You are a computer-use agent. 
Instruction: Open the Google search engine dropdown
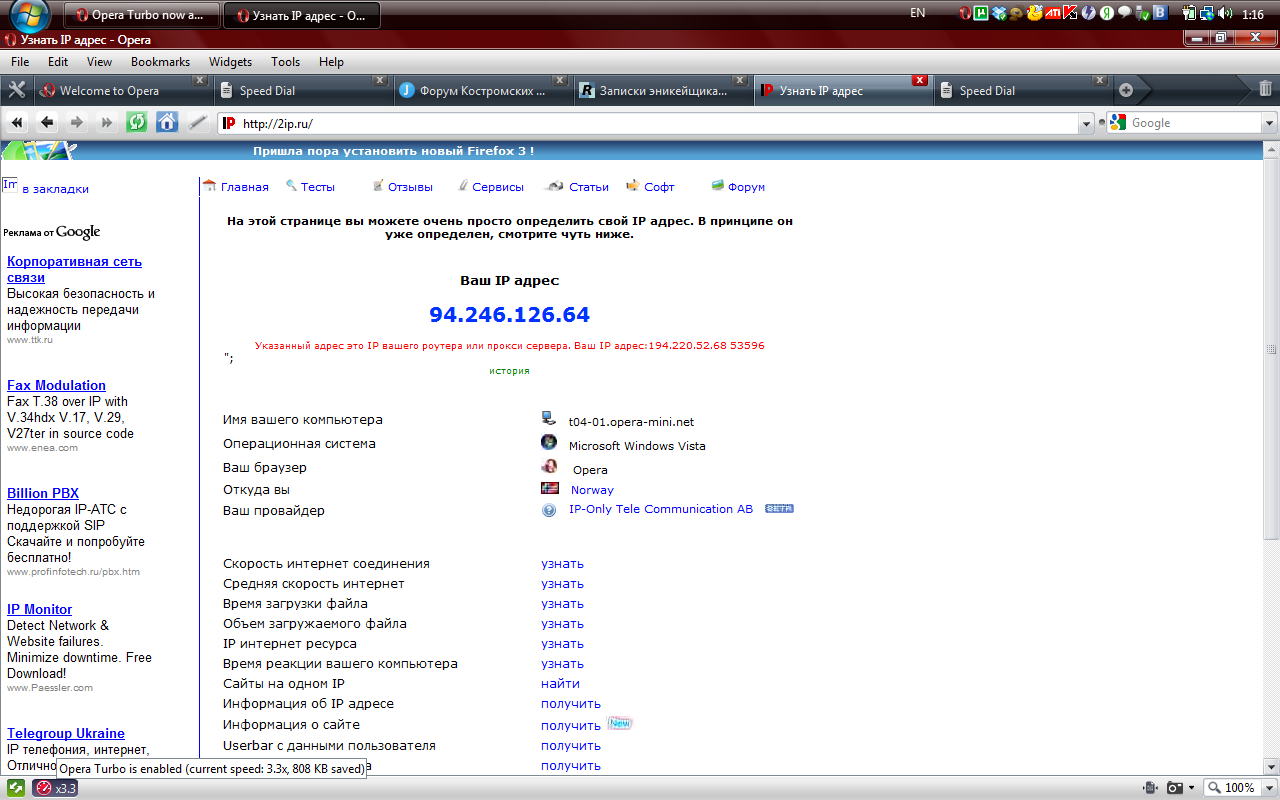(x=1270, y=123)
